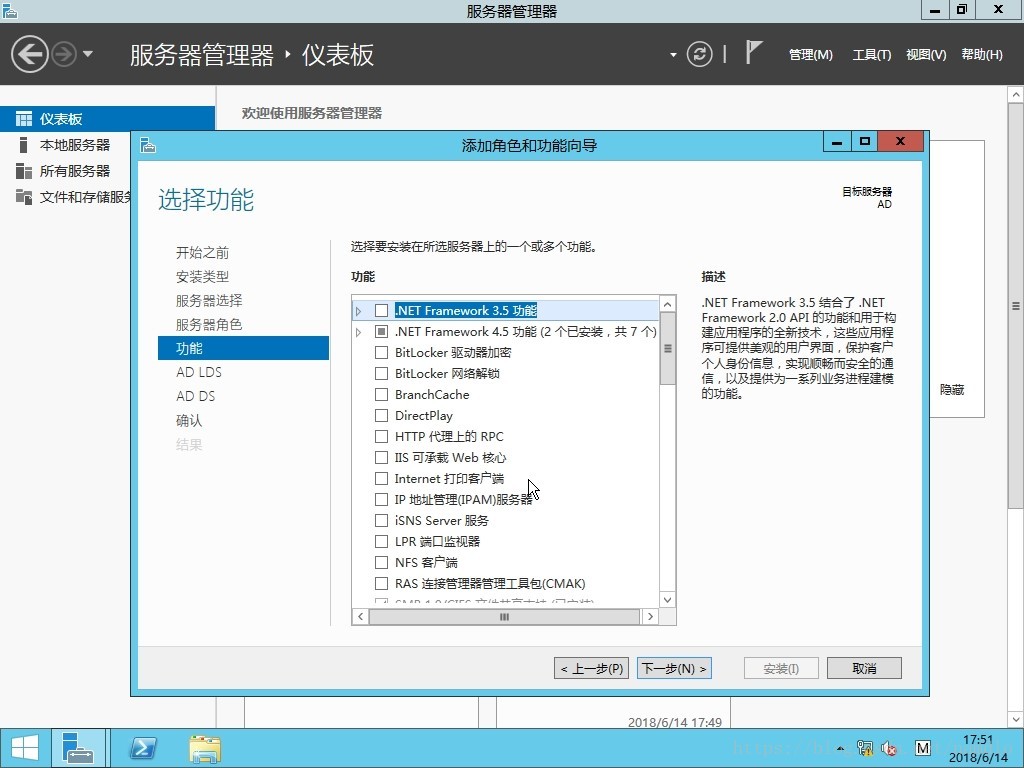Check iSNS Server 服务 checkbox
Screen dimensions: 1024x768
click(x=381, y=520)
